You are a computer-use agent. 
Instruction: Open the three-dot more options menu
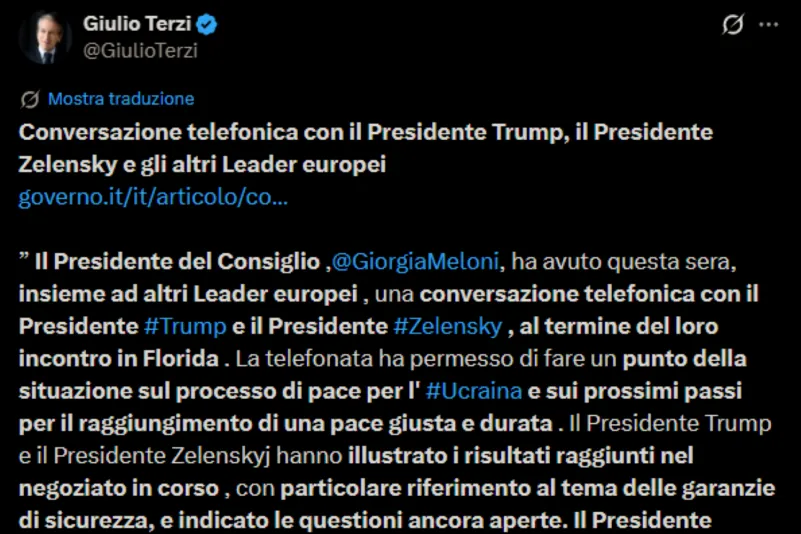pyautogui.click(x=768, y=25)
